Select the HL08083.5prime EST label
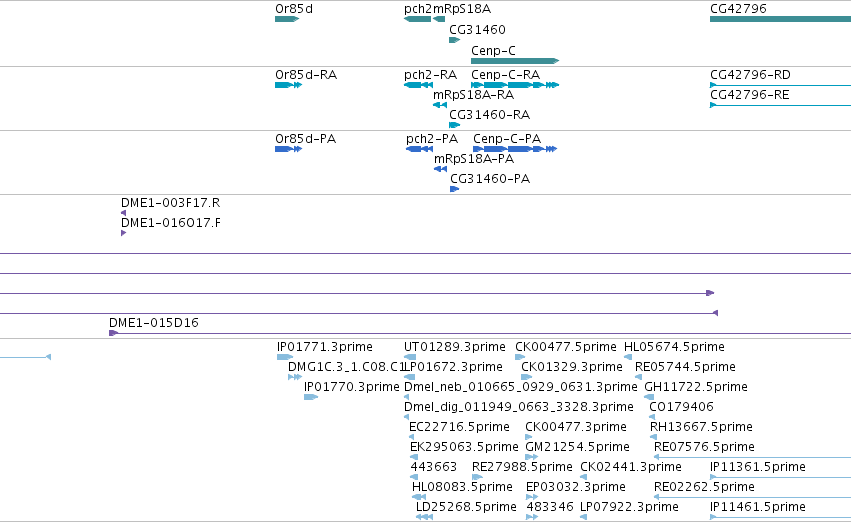 click(x=462, y=487)
